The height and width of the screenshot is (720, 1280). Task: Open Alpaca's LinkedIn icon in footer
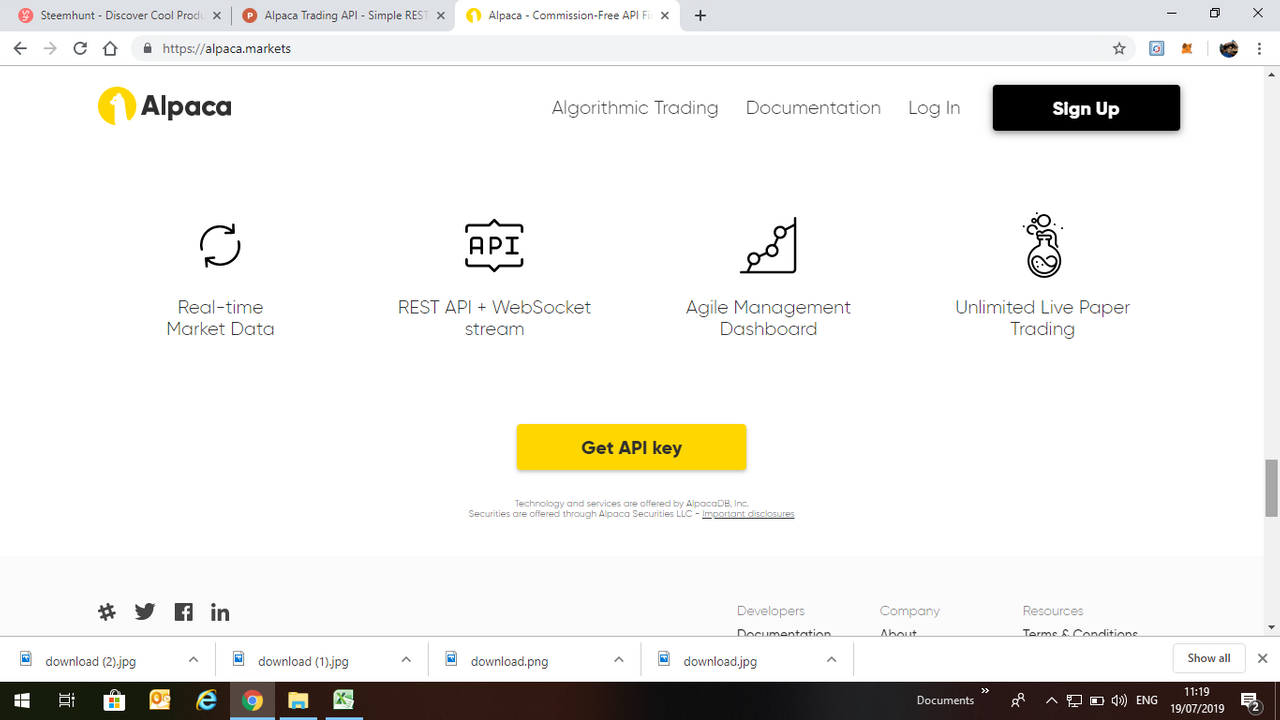tap(220, 612)
